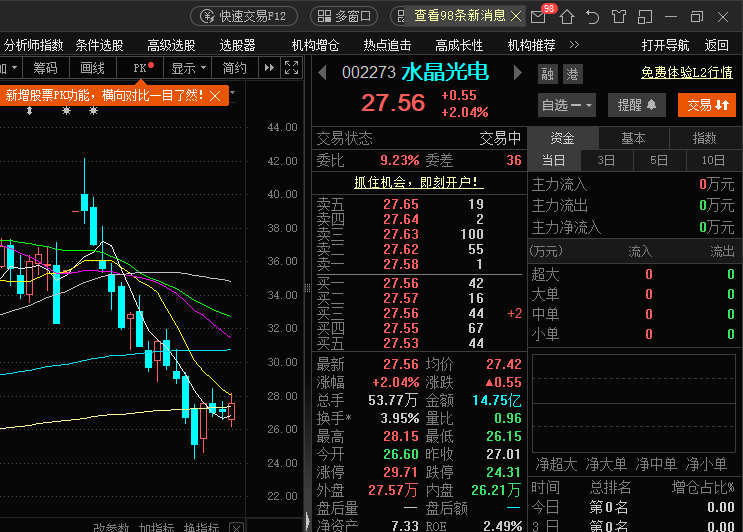Viewport: 743px width, 532px height.
Task: Expand the 自选 watchlist dropdown
Action: click(567, 105)
